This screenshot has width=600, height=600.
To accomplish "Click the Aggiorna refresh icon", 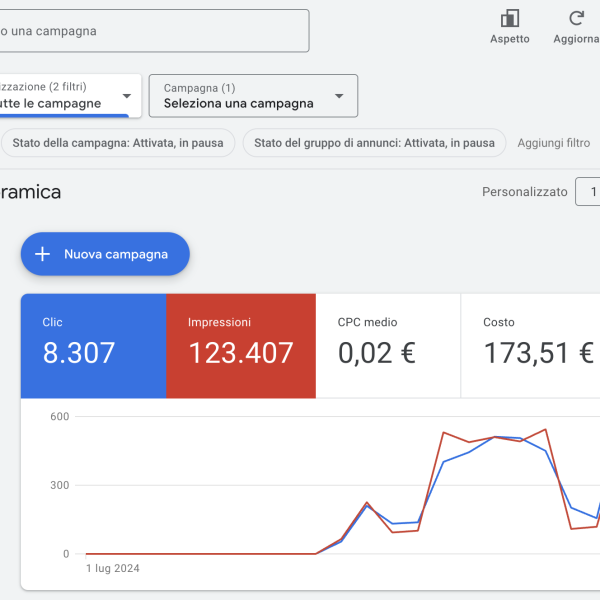I will pyautogui.click(x=576, y=19).
